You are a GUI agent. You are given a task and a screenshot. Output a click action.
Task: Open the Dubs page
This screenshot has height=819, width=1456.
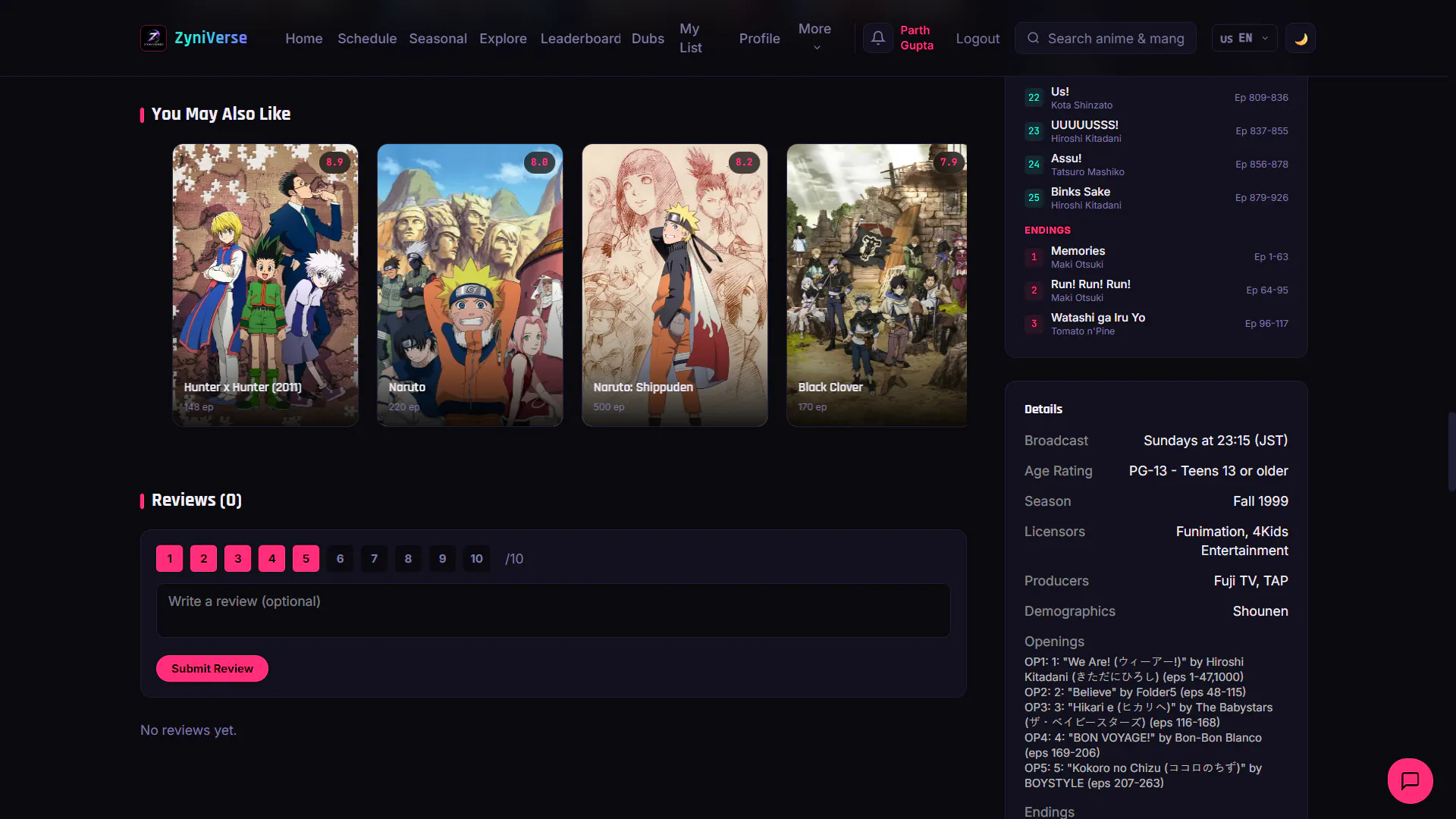(x=648, y=39)
